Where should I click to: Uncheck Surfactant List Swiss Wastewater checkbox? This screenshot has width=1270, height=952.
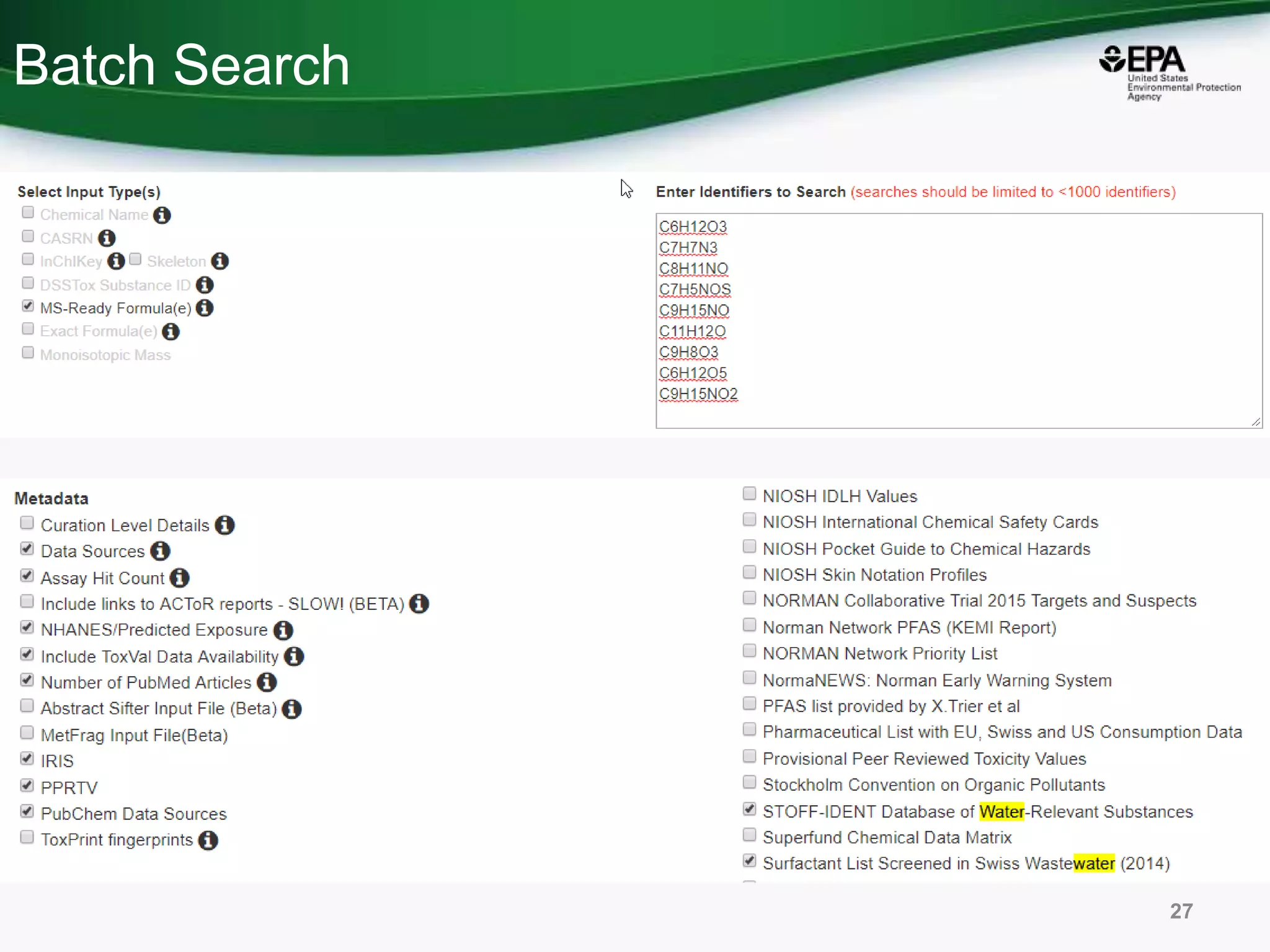coord(750,862)
